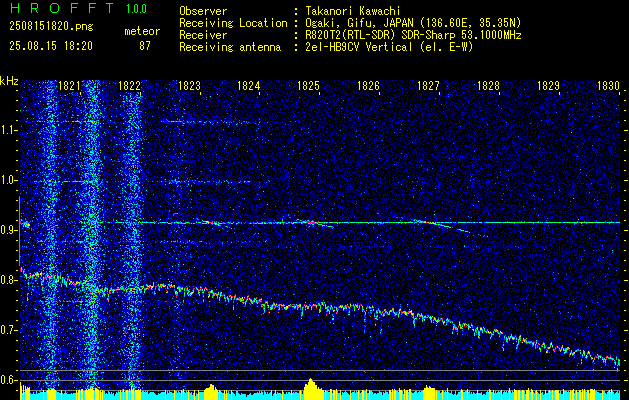
Task: Click the Ogaki, Gifu, JAPAN location text
Action: (413, 23)
